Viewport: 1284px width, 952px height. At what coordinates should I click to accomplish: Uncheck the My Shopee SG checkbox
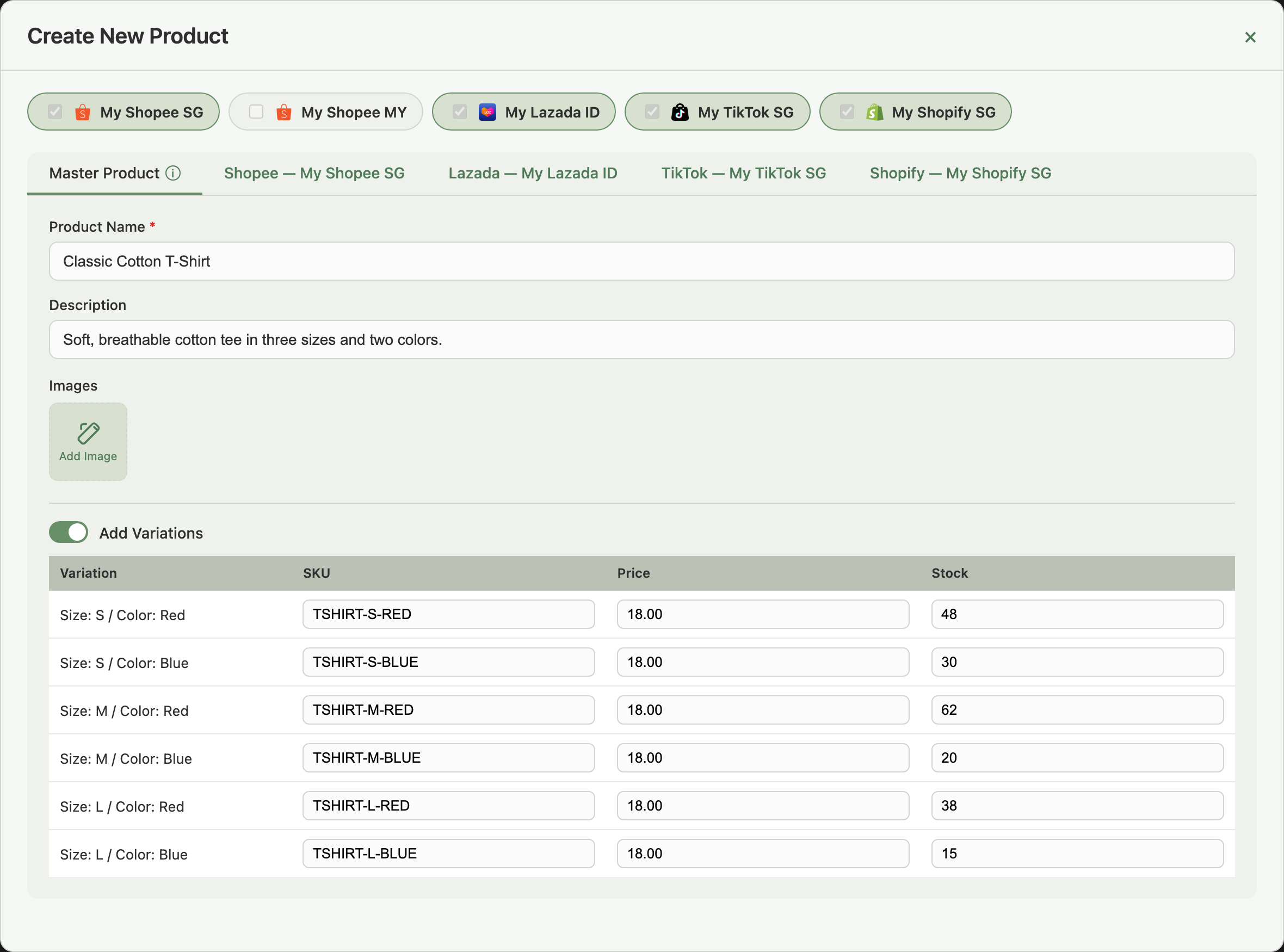coord(55,112)
